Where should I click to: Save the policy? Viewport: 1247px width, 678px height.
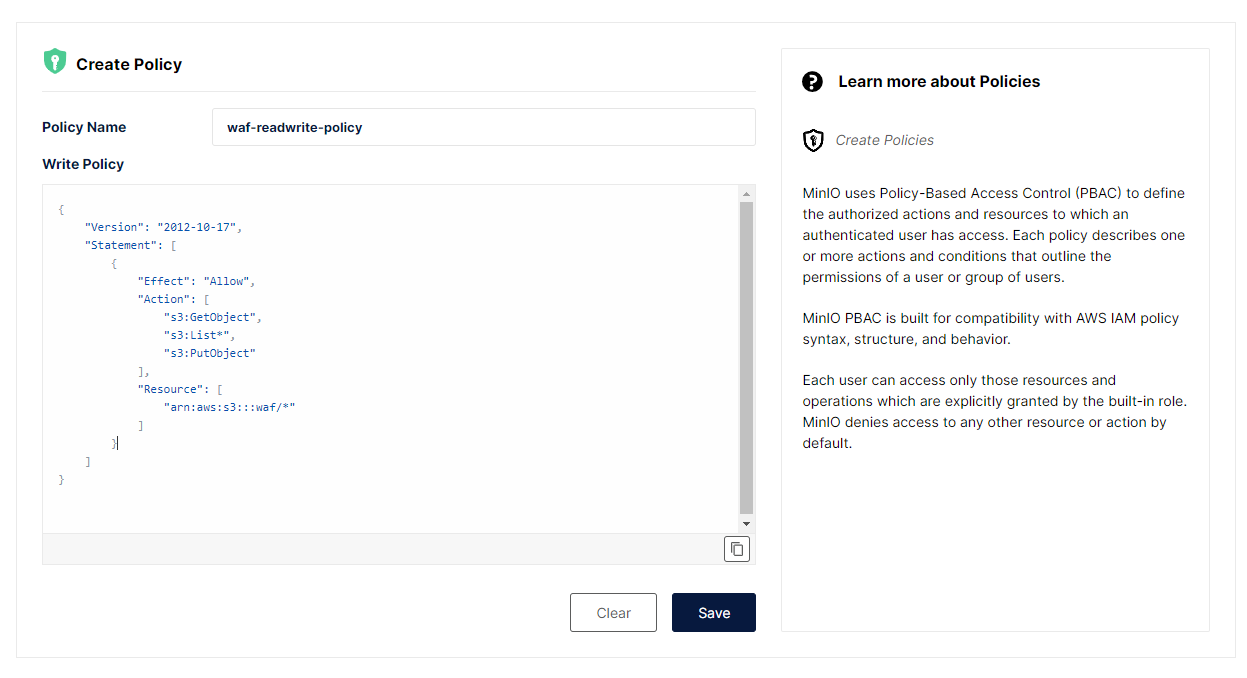(x=713, y=613)
